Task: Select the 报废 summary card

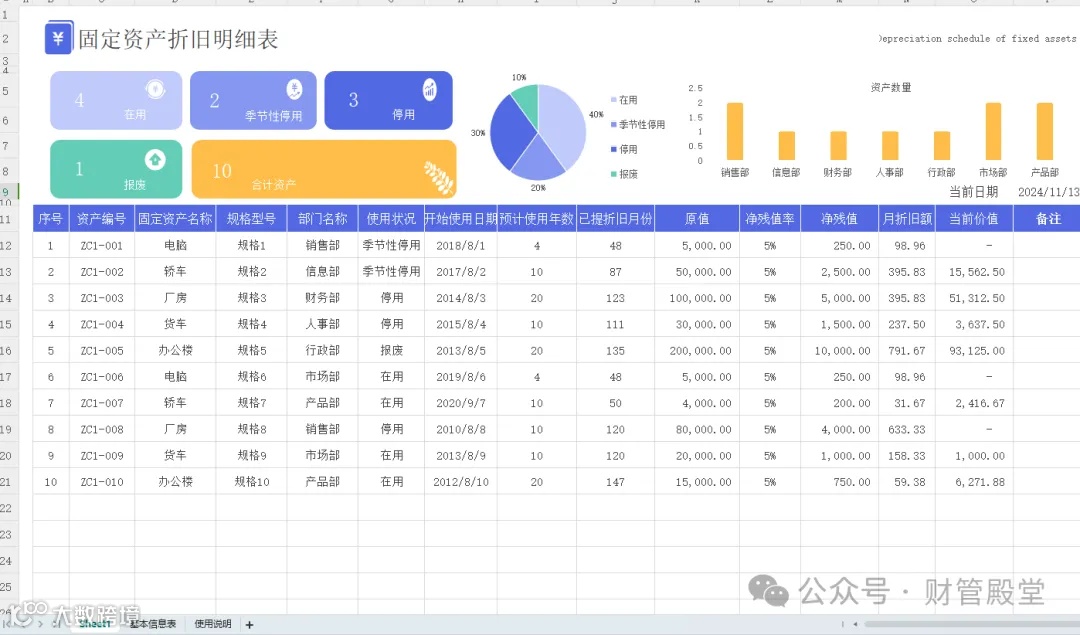Action: click(x=116, y=169)
